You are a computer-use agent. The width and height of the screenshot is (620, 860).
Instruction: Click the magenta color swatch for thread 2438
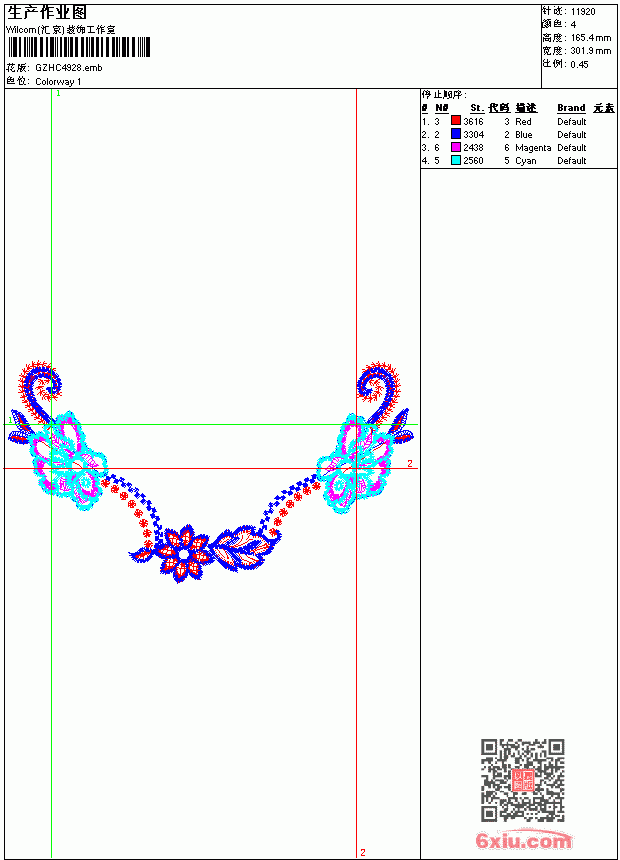pyautogui.click(x=455, y=147)
